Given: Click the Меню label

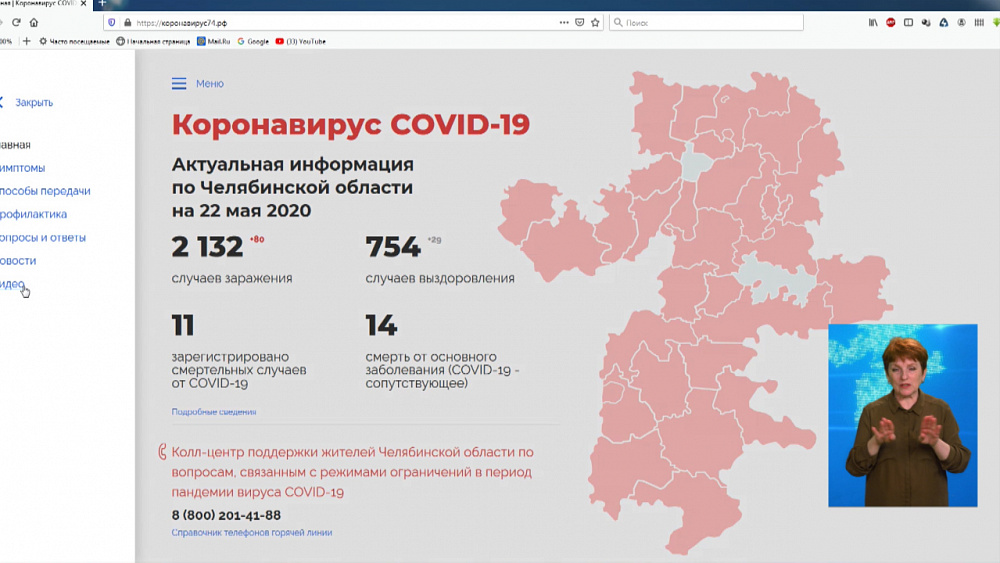Looking at the screenshot, I should [210, 84].
